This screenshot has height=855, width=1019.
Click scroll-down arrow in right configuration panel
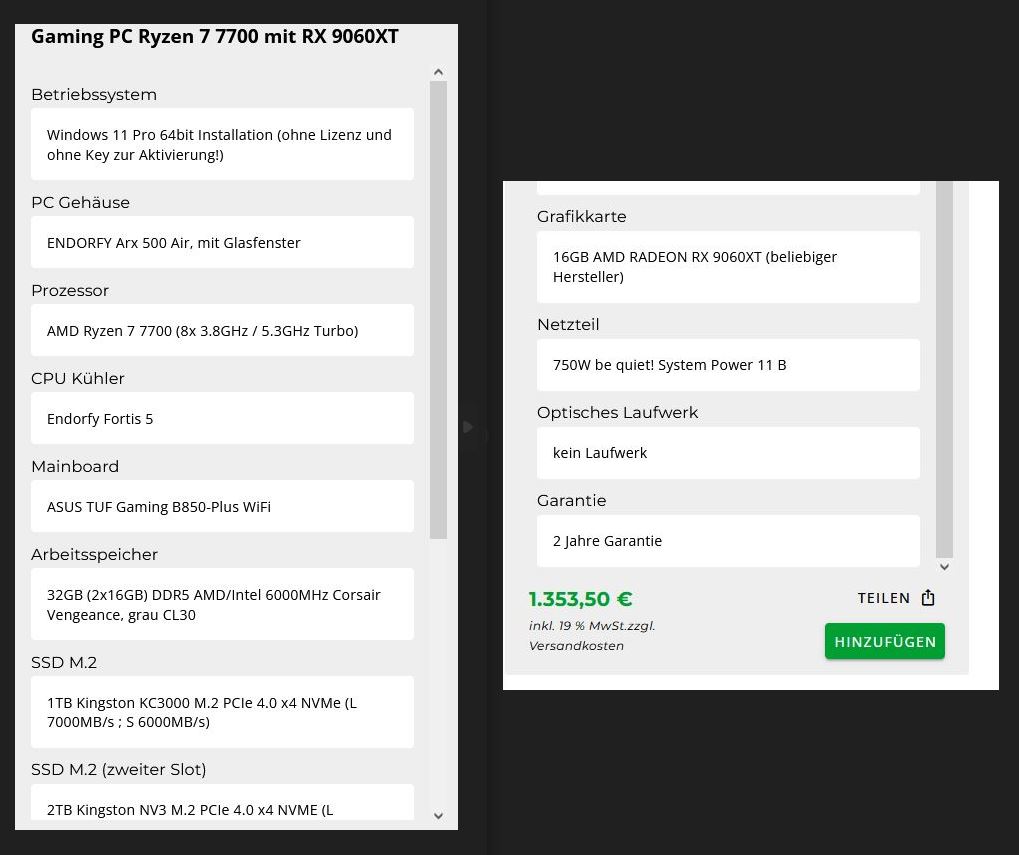[944, 567]
